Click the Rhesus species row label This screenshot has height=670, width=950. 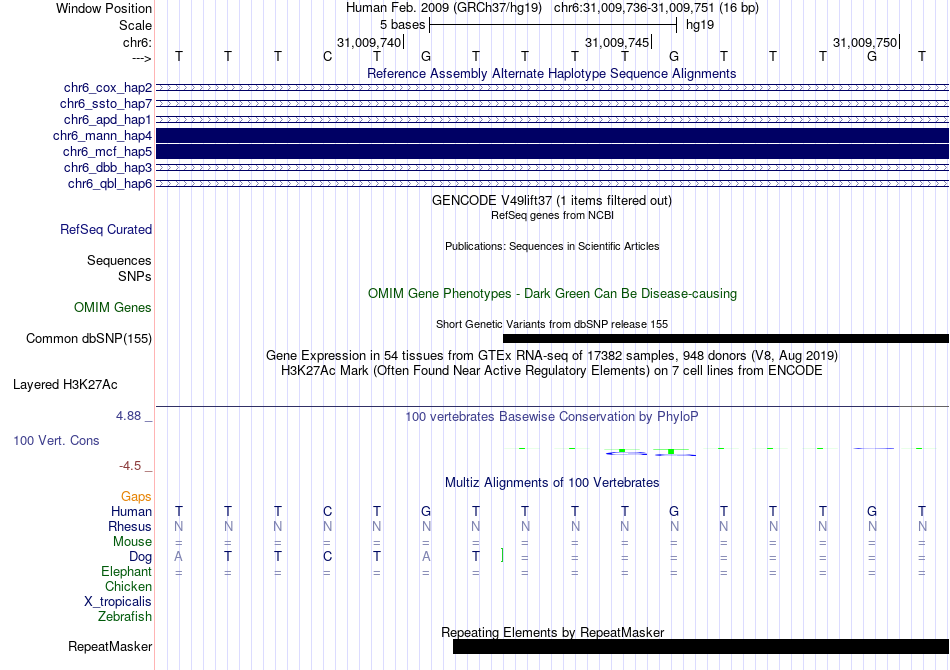tap(130, 526)
